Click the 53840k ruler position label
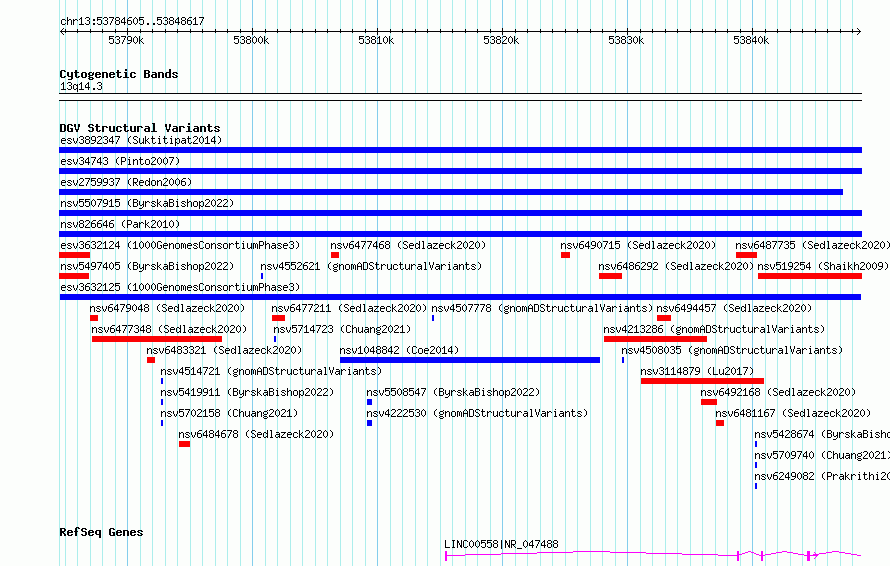Viewport: 890px width, 566px height. click(751, 40)
